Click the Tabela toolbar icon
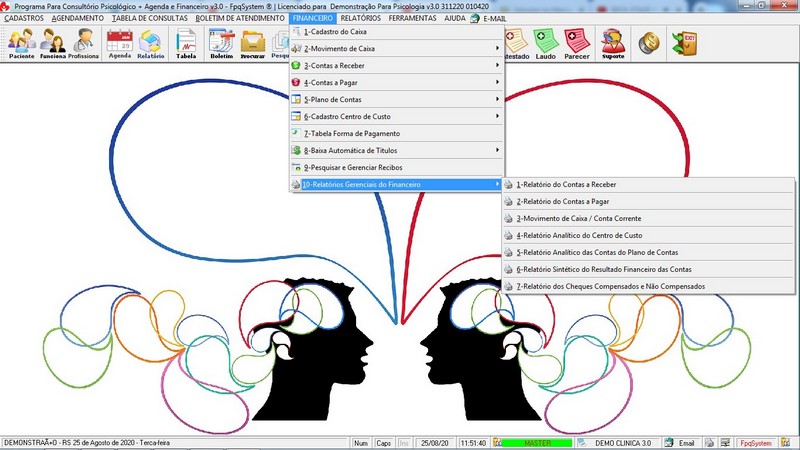 [x=186, y=44]
